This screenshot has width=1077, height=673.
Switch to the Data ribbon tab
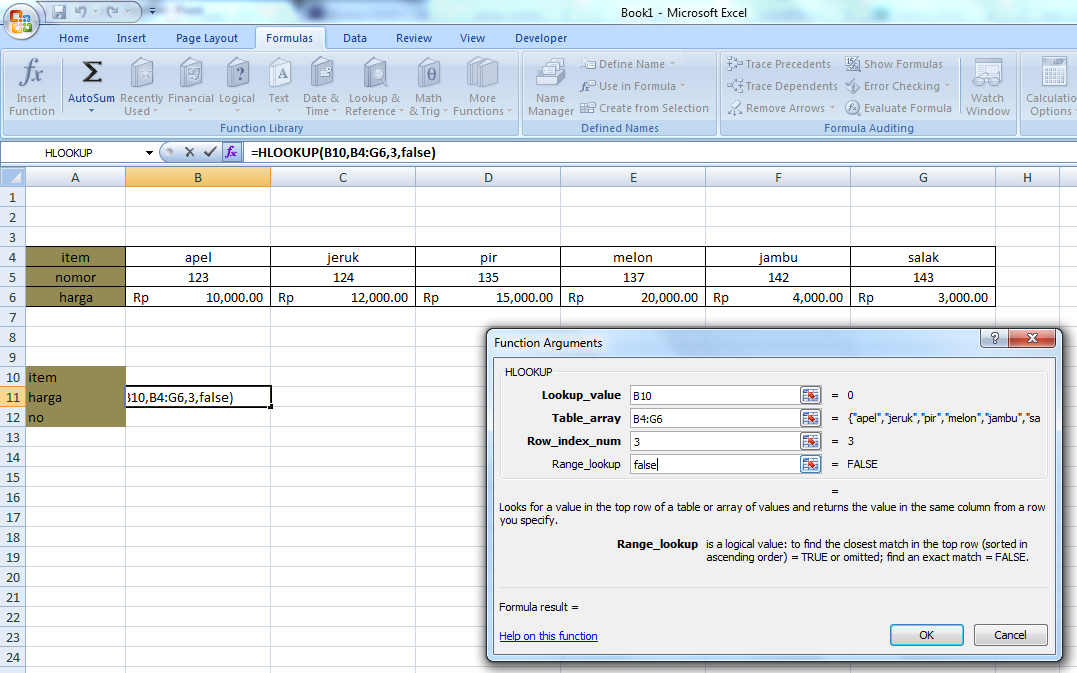tap(354, 38)
